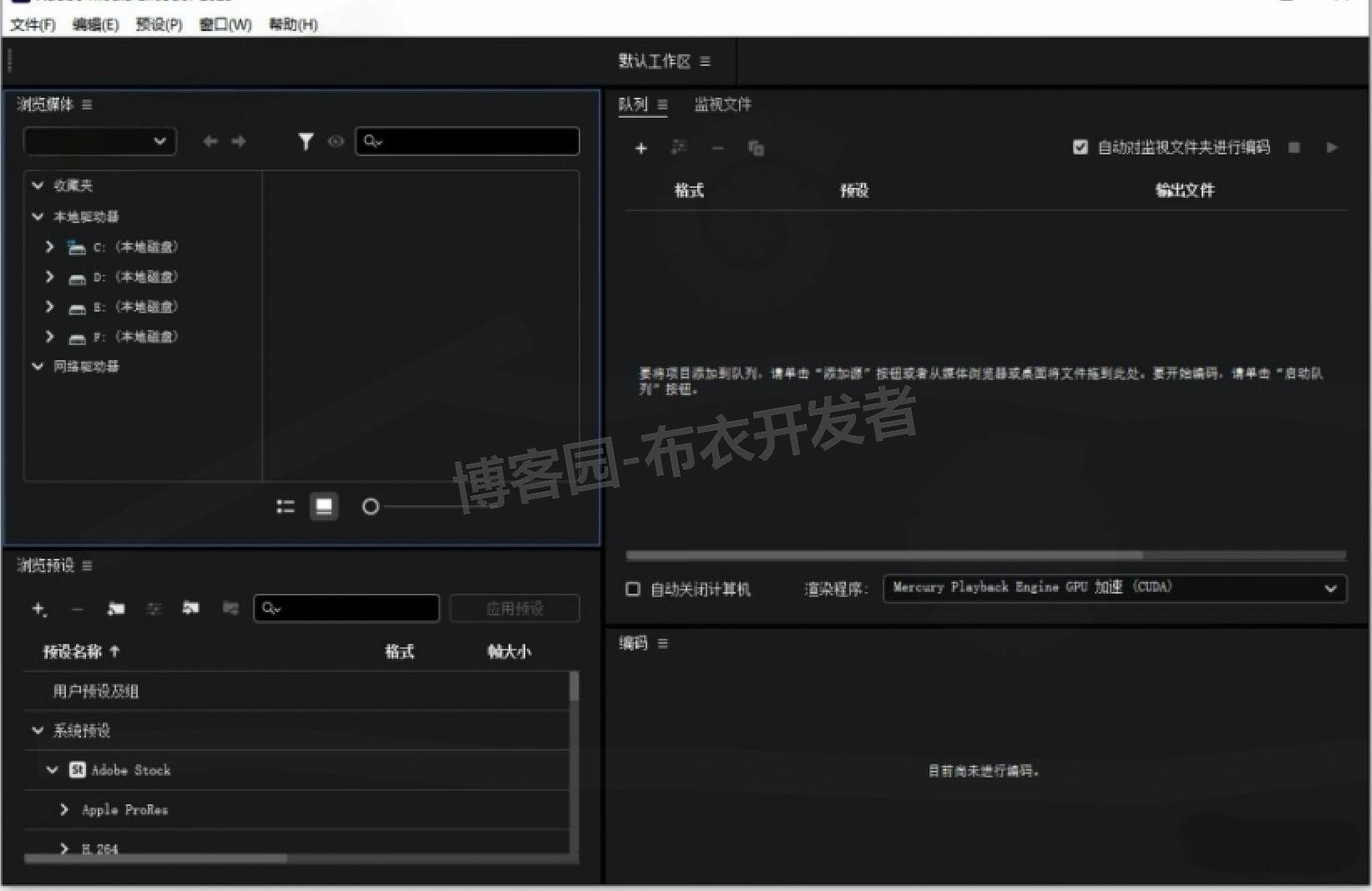The image size is (1372, 891).
Task: Toggle the eye preview icon in media browser
Action: [x=337, y=141]
